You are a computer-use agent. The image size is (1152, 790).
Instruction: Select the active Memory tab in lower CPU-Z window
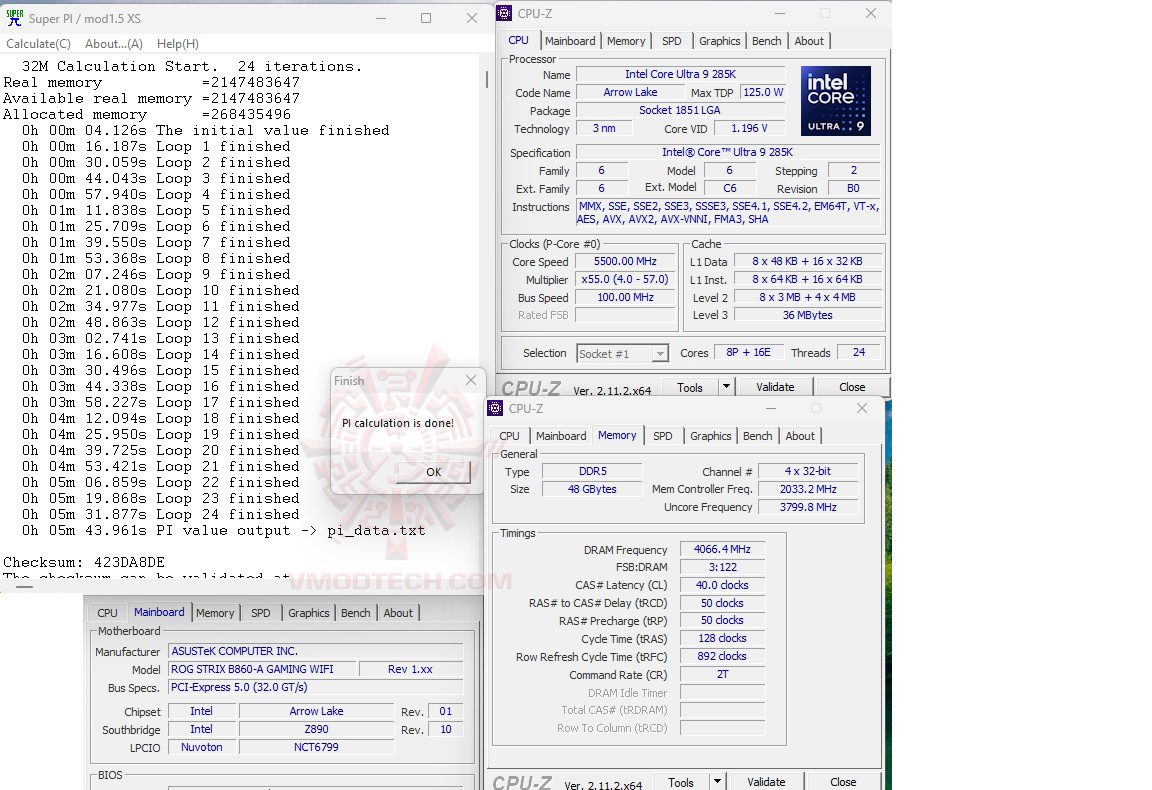[x=617, y=435]
